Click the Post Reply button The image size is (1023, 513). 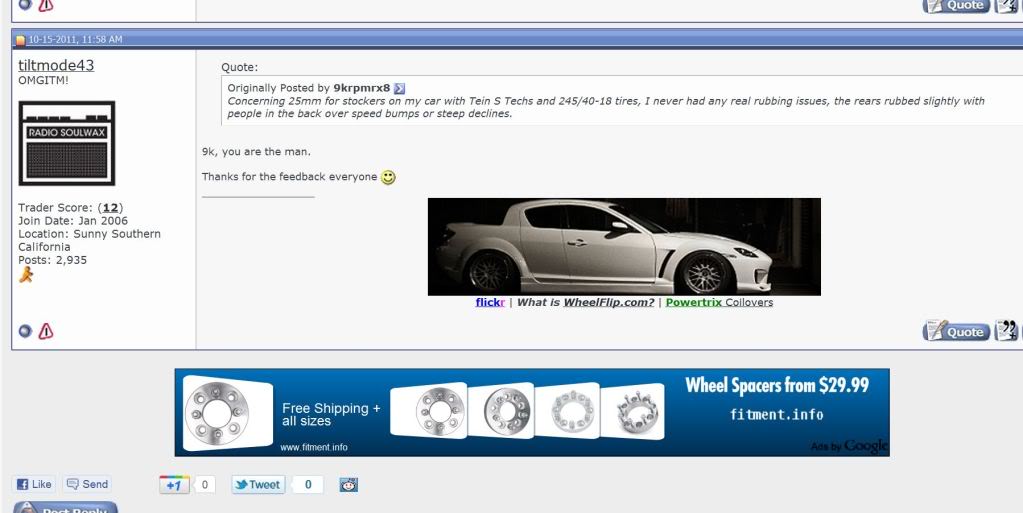point(65,507)
